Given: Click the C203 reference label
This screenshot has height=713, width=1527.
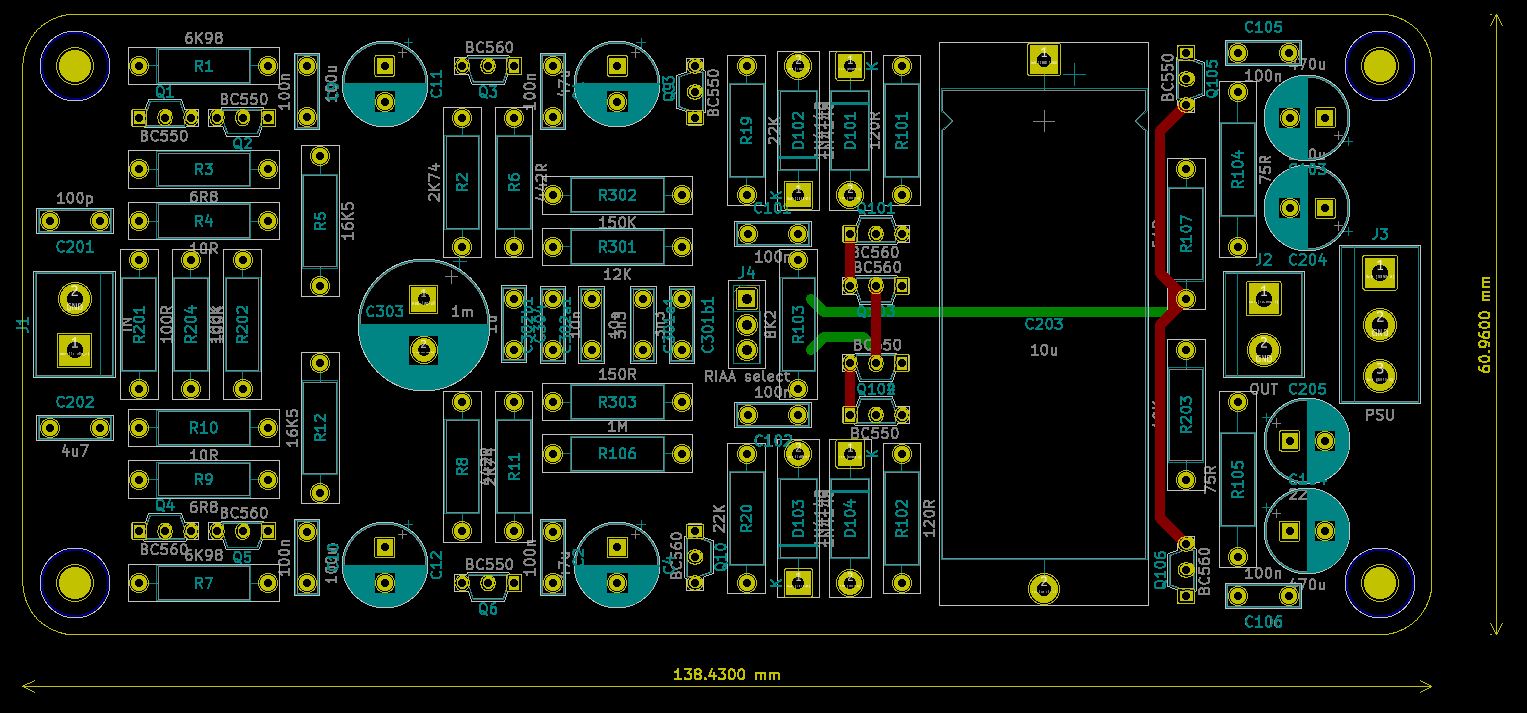Looking at the screenshot, I should [1044, 324].
